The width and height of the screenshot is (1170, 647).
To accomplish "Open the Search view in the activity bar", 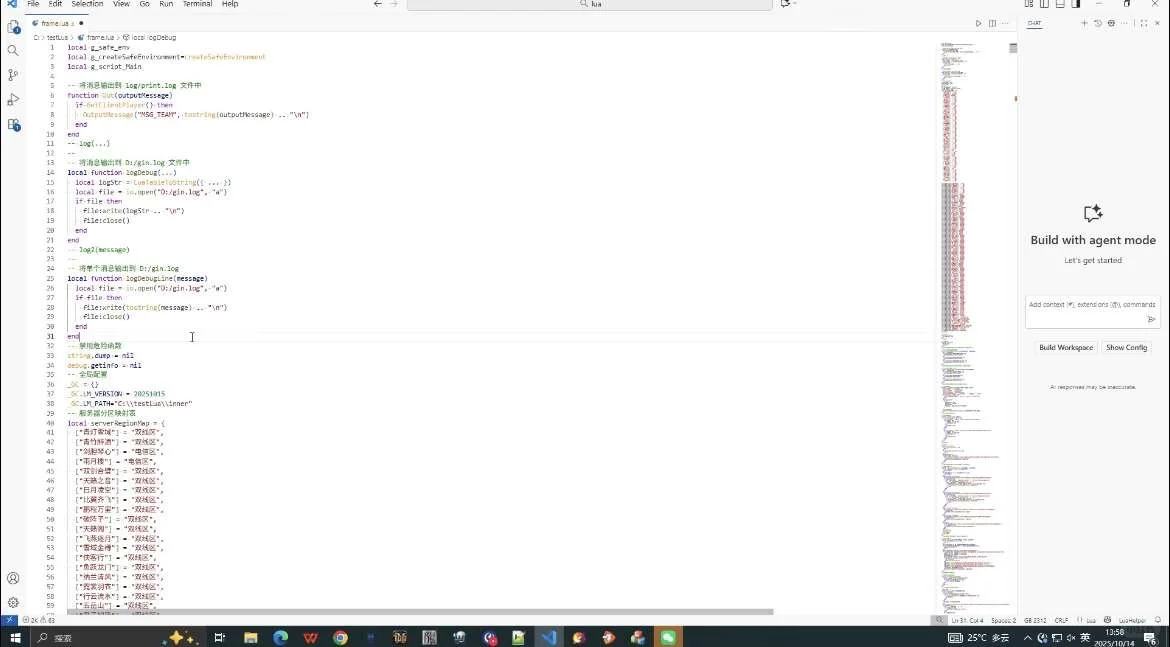I will point(13,51).
